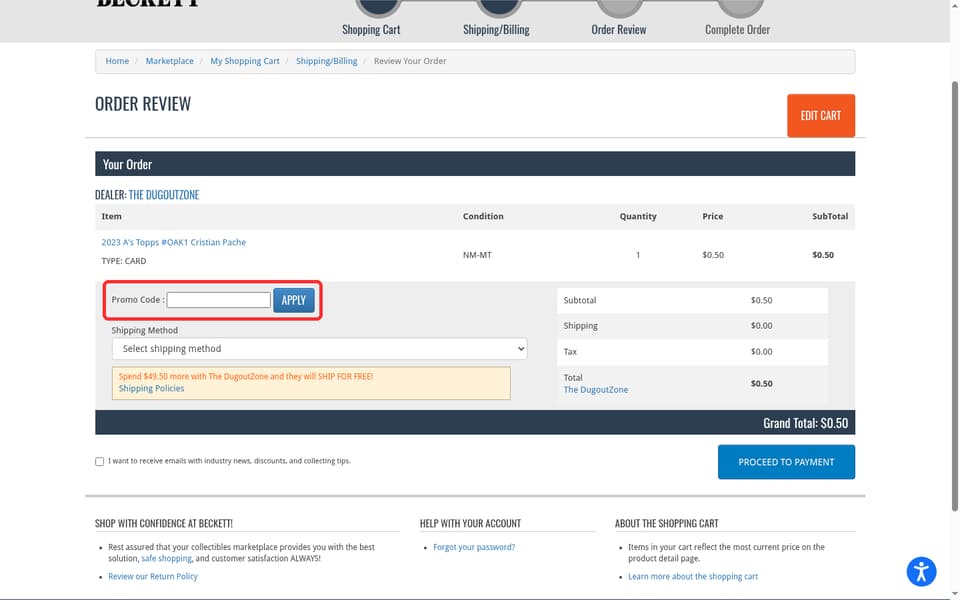
Task: Open My Shopping Cart breadcrumb
Action: (x=245, y=61)
